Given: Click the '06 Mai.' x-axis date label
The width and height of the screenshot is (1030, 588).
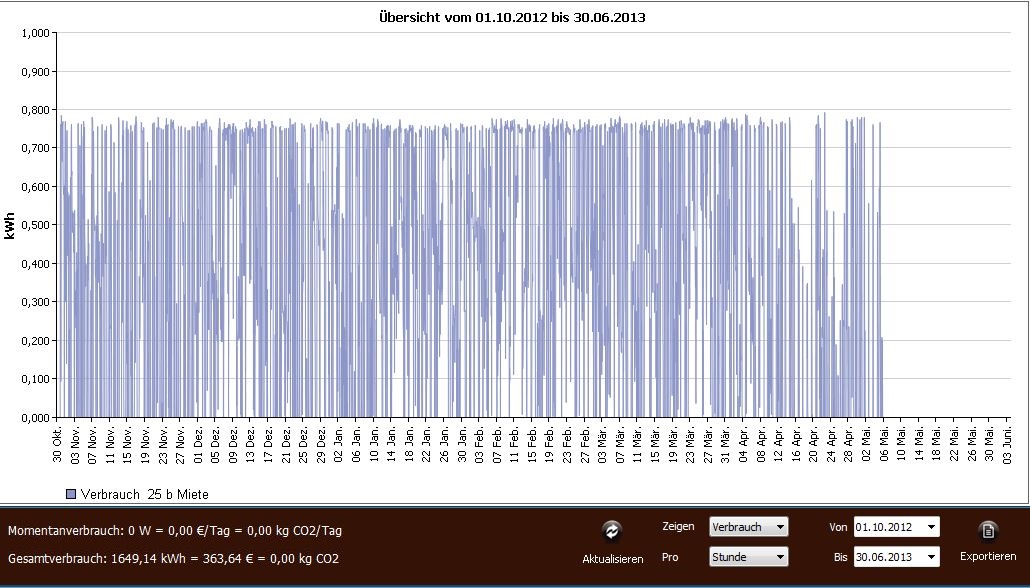Looking at the screenshot, I should tap(883, 442).
